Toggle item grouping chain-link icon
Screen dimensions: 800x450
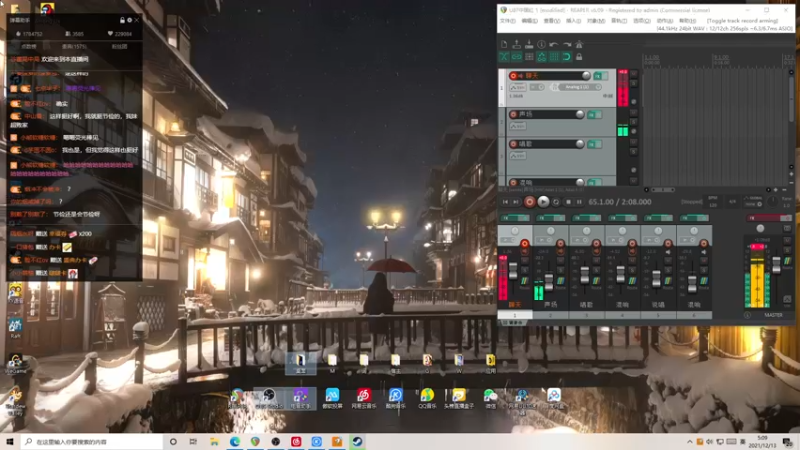click(516, 57)
